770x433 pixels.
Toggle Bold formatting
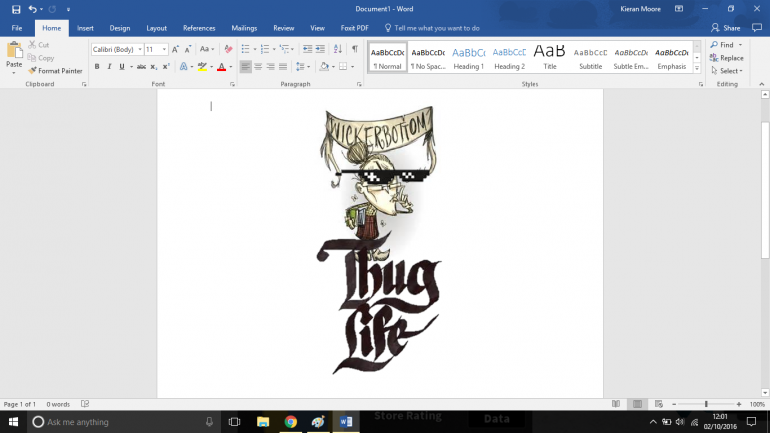click(97, 67)
